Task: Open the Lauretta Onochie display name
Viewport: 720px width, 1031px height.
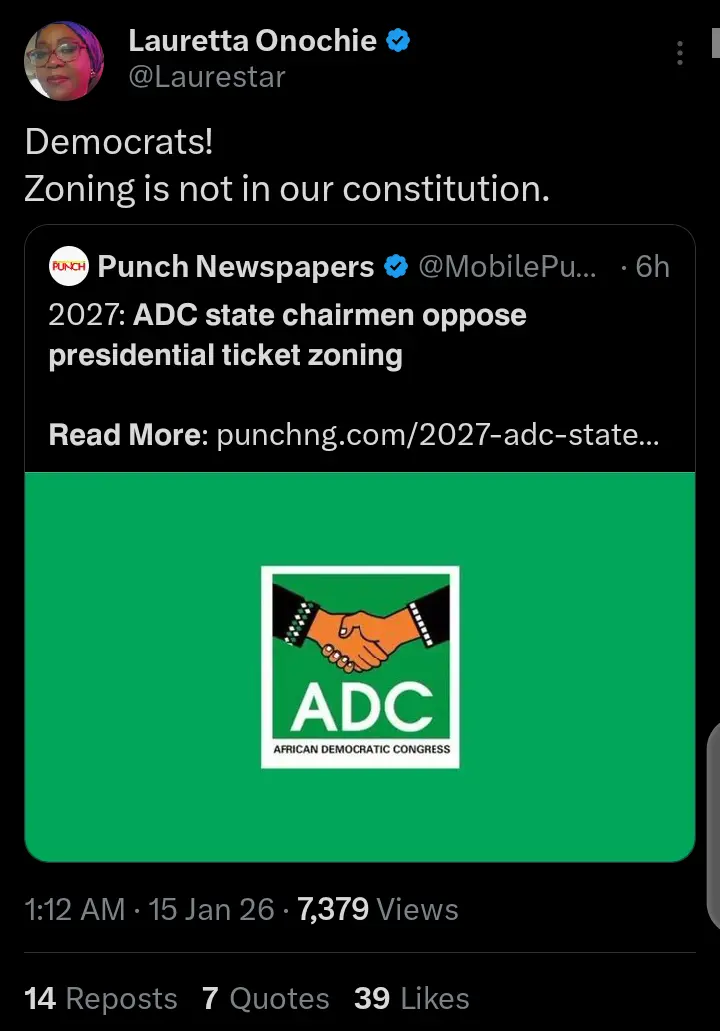Action: [252, 41]
